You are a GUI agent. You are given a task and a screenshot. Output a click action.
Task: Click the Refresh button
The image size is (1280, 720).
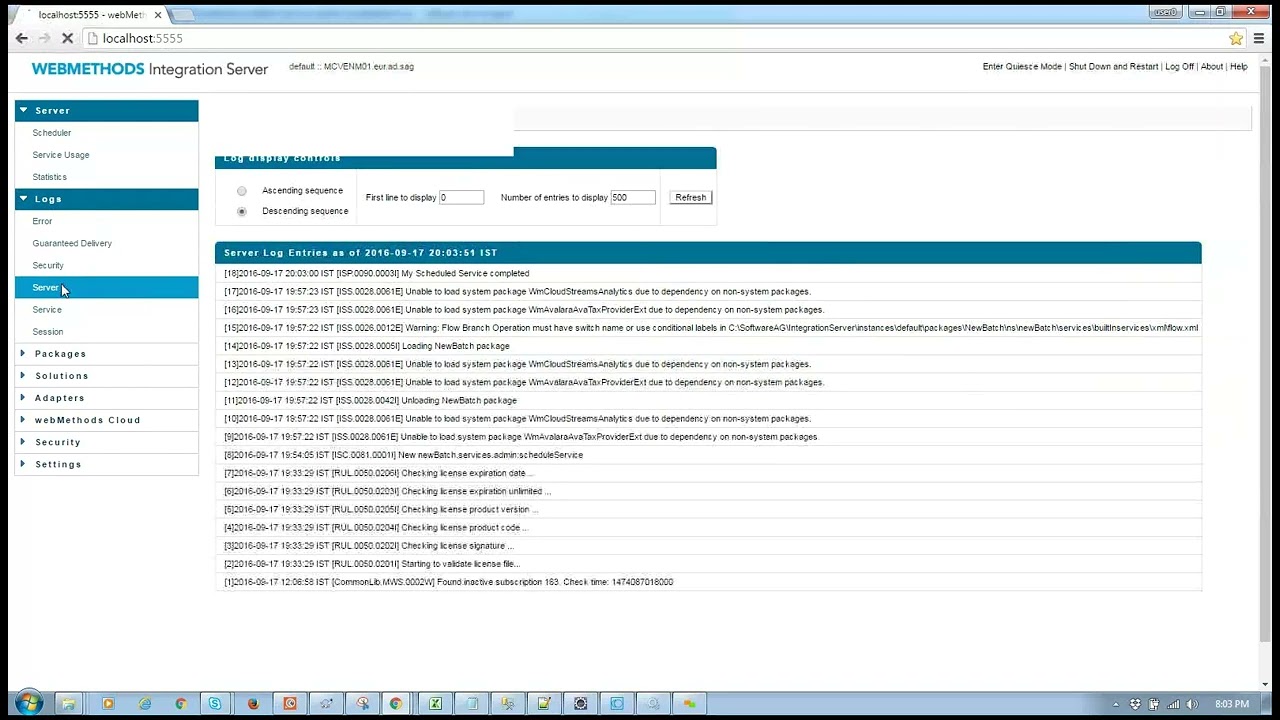691,198
